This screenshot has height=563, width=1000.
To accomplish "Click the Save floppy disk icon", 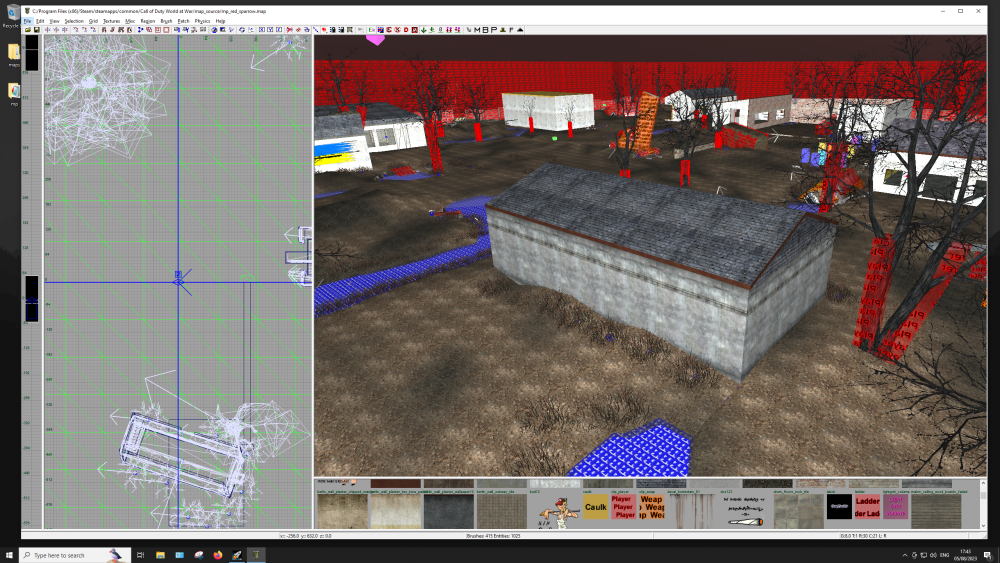I will point(36,29).
